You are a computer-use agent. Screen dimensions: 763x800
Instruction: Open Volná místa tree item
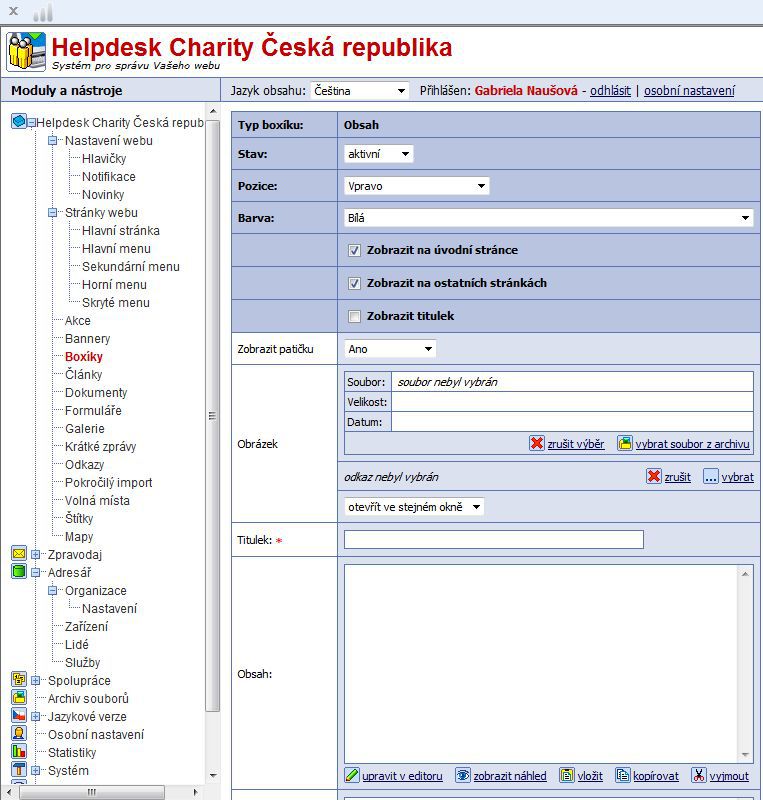97,501
